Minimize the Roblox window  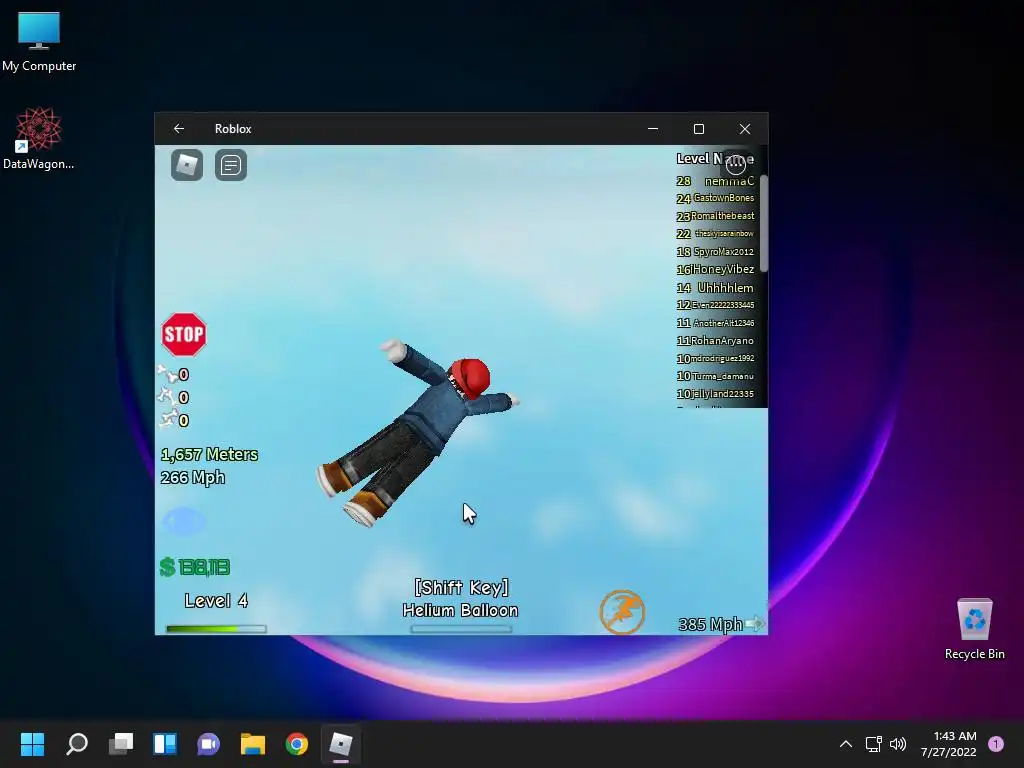652,129
